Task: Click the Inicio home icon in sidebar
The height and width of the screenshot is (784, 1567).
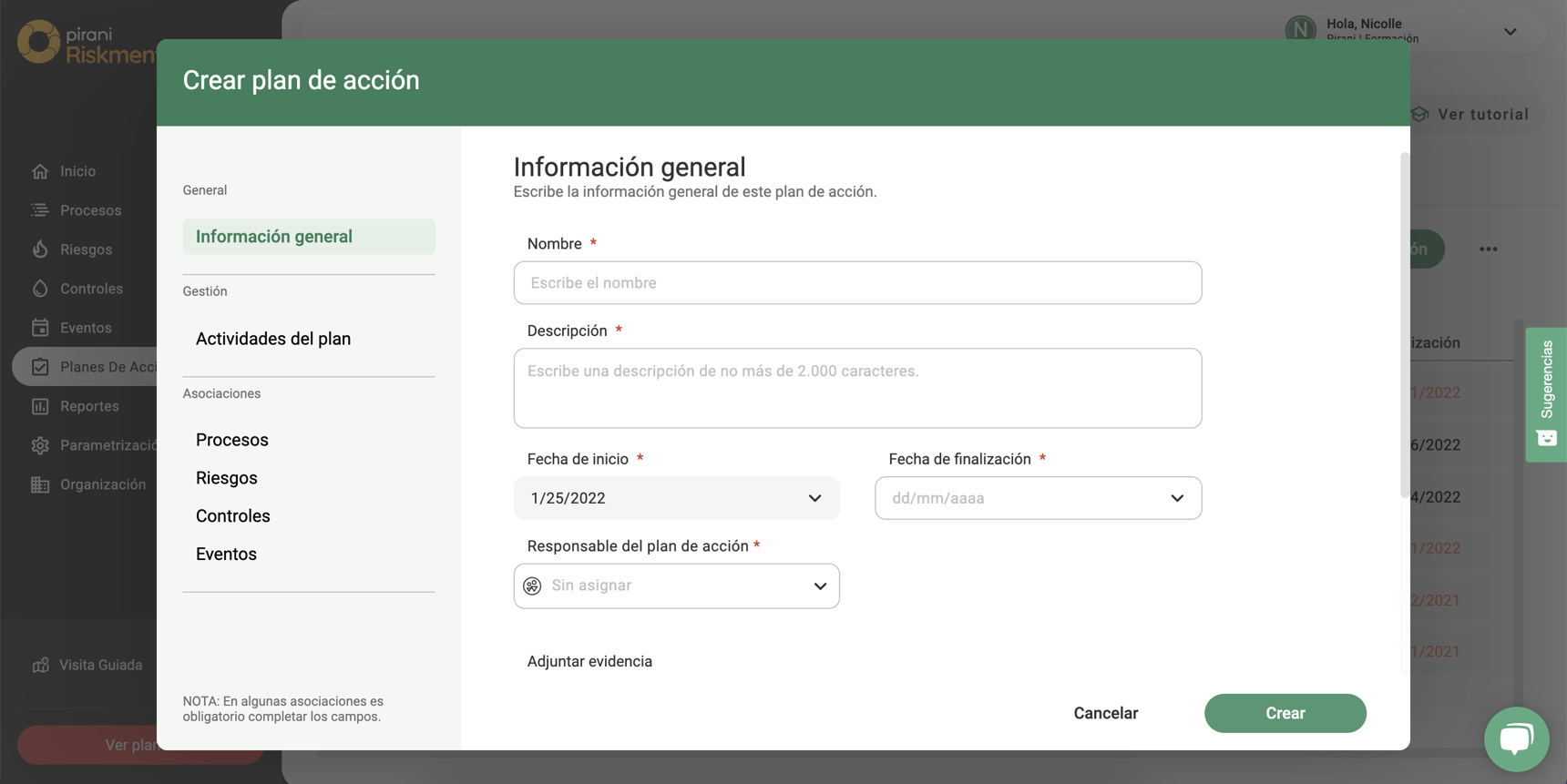Action: pos(40,171)
